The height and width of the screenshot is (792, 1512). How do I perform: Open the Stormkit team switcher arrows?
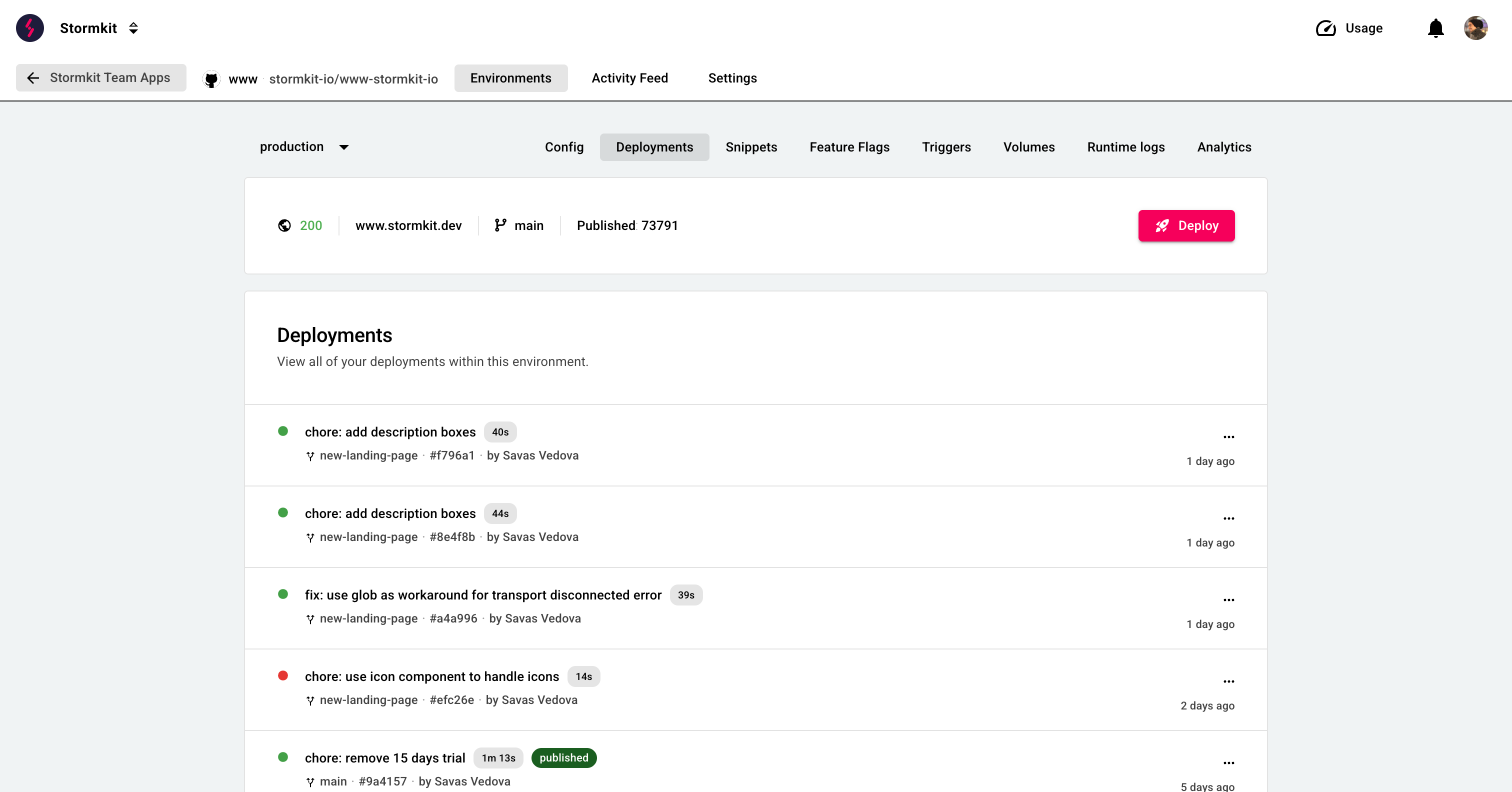point(133,27)
